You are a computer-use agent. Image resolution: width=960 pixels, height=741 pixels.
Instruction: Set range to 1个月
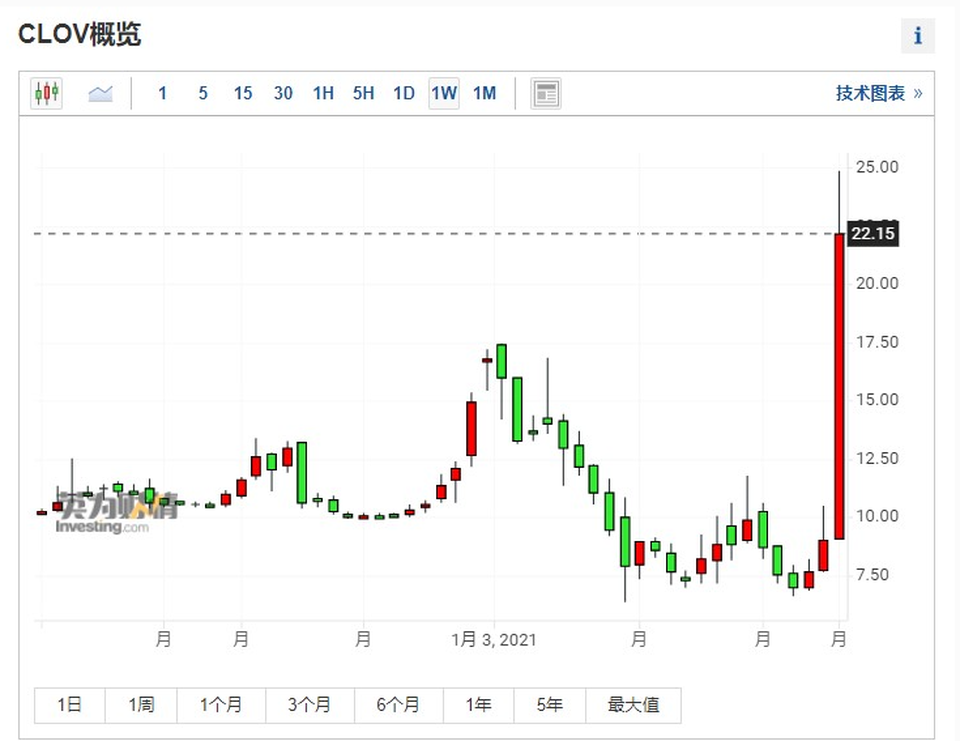click(221, 705)
